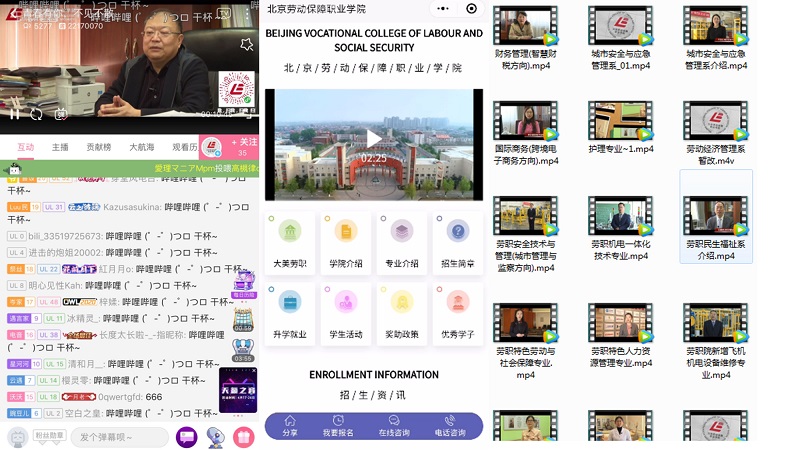Viewport: 800px width, 450px height.
Task: Open the 学院介绍 section
Action: click(346, 243)
